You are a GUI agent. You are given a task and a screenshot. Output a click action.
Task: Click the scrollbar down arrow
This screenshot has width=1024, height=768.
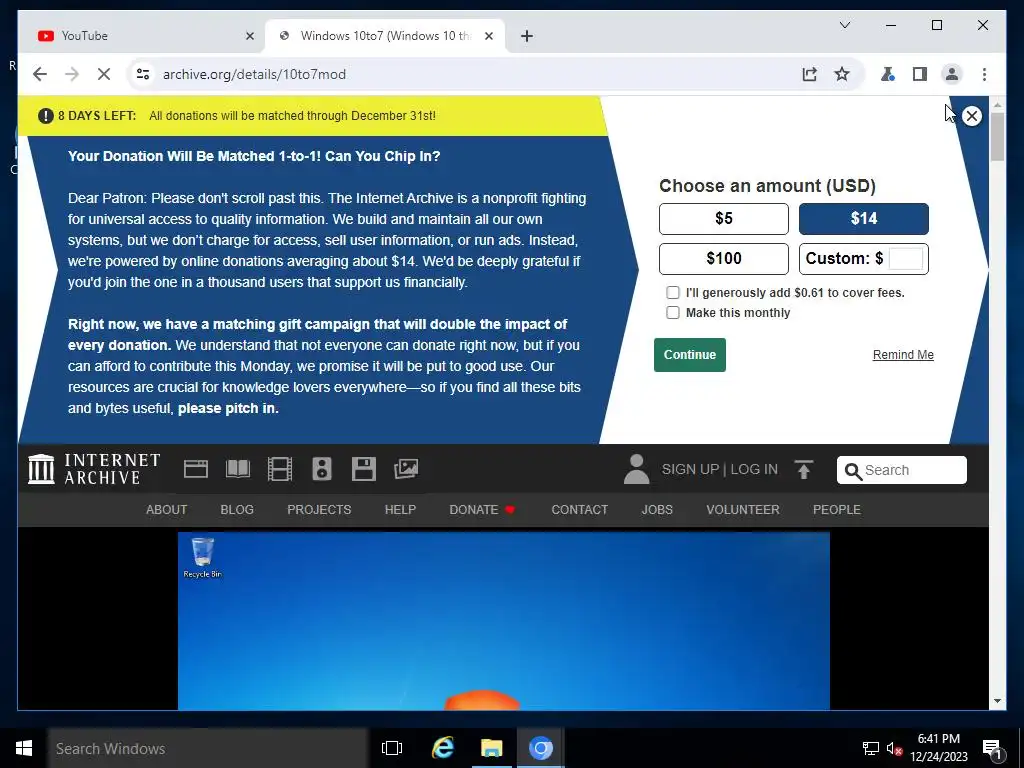pos(997,701)
